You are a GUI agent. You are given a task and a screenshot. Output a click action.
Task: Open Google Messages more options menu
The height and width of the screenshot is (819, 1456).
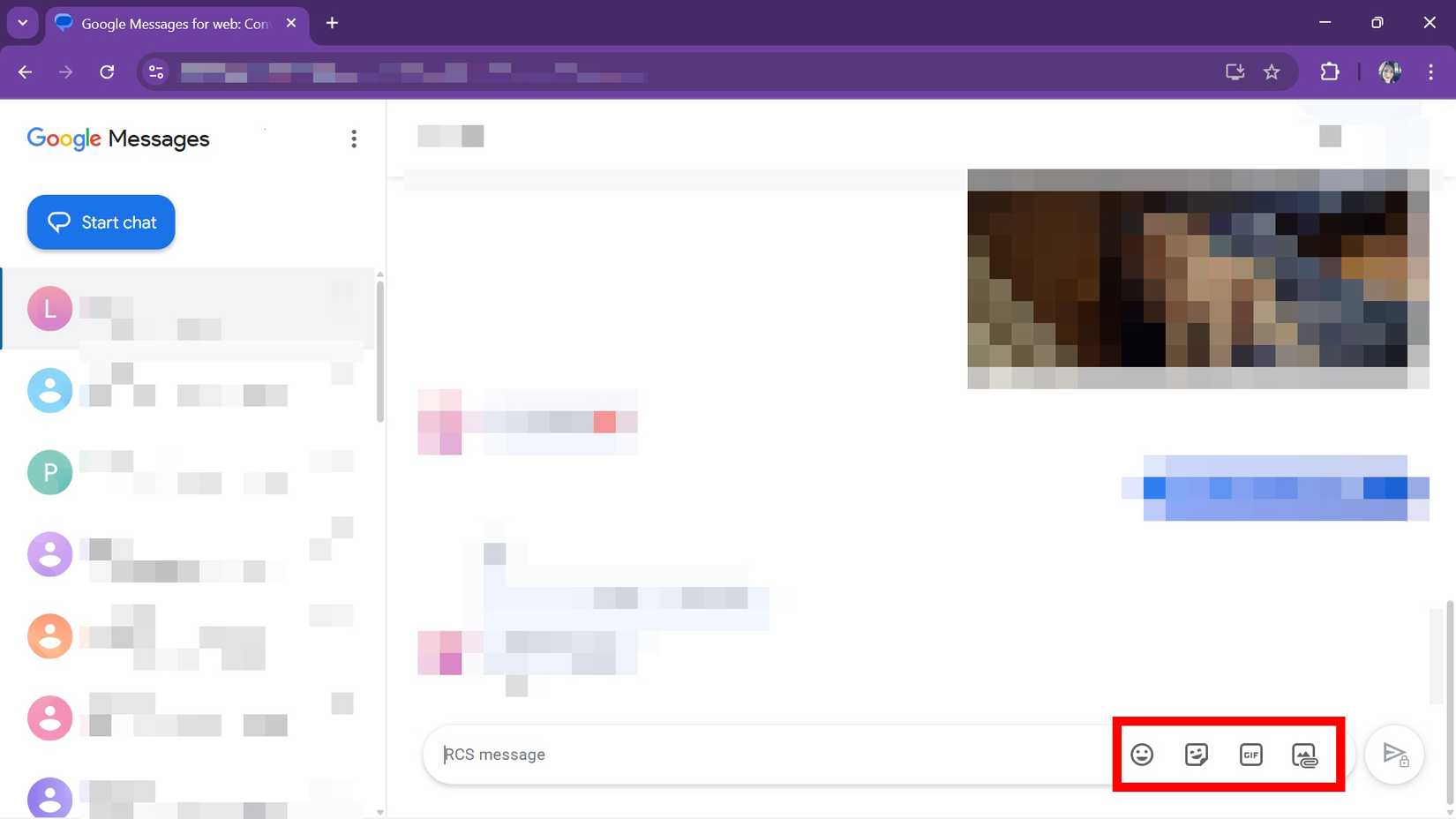[354, 139]
